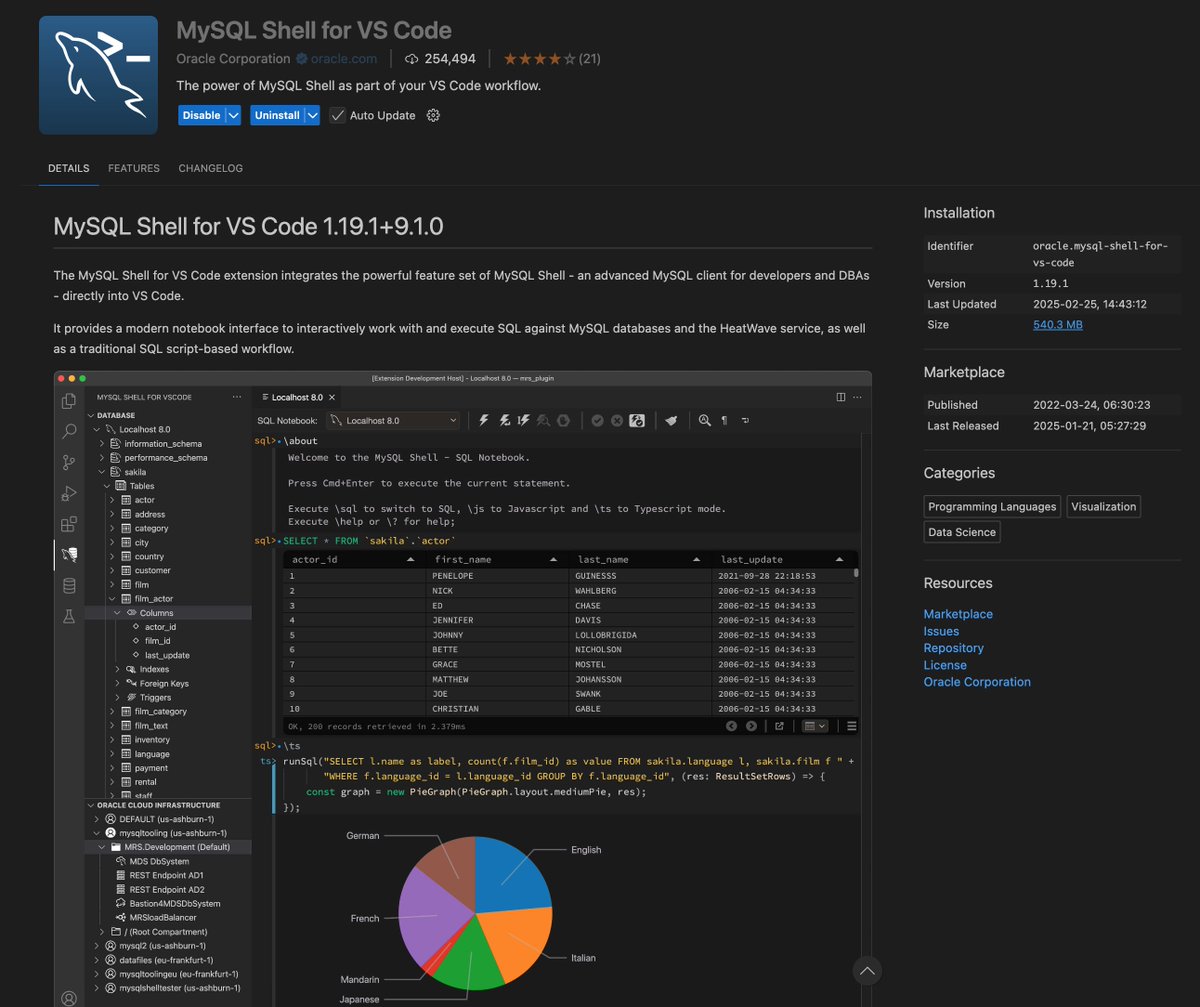Click the oracle.mysql-shell-for-vs-code identifier text
This screenshot has height=1007, width=1200.
point(1100,254)
